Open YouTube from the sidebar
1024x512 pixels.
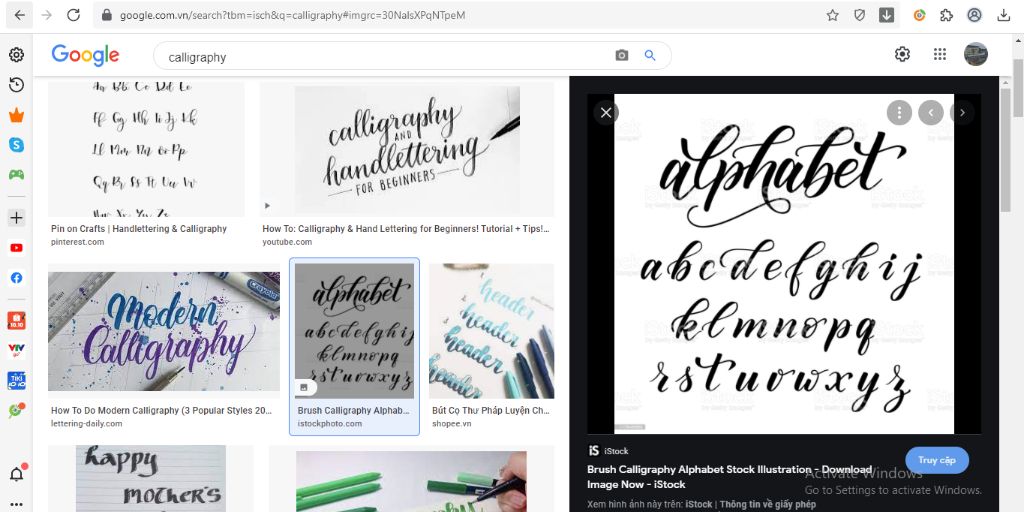[x=16, y=248]
